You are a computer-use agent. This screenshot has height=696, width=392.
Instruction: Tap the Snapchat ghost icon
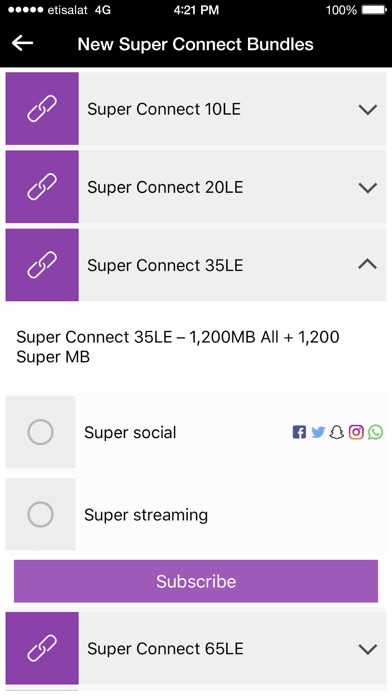click(x=337, y=432)
